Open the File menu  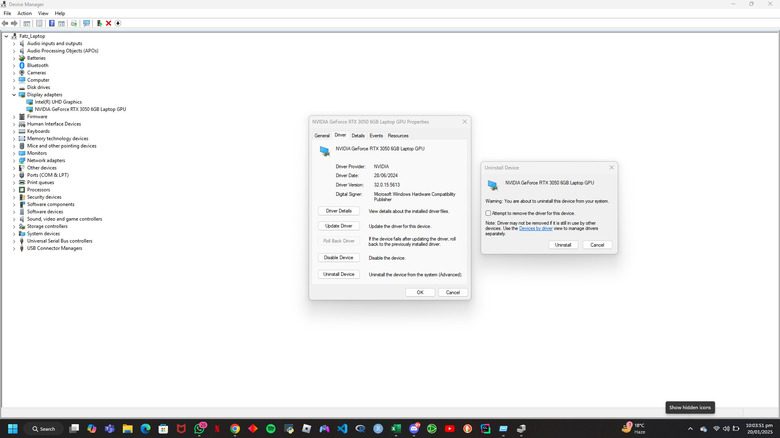click(x=7, y=13)
